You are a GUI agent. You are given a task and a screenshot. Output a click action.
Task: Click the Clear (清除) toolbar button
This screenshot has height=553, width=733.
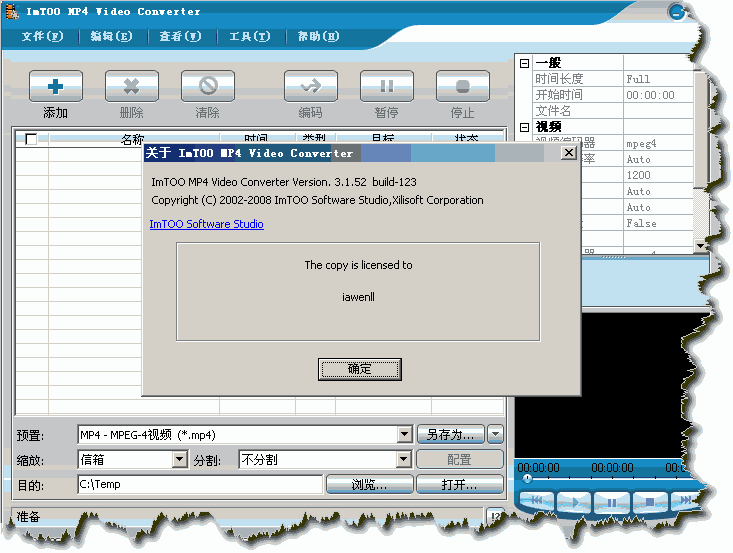point(208,86)
